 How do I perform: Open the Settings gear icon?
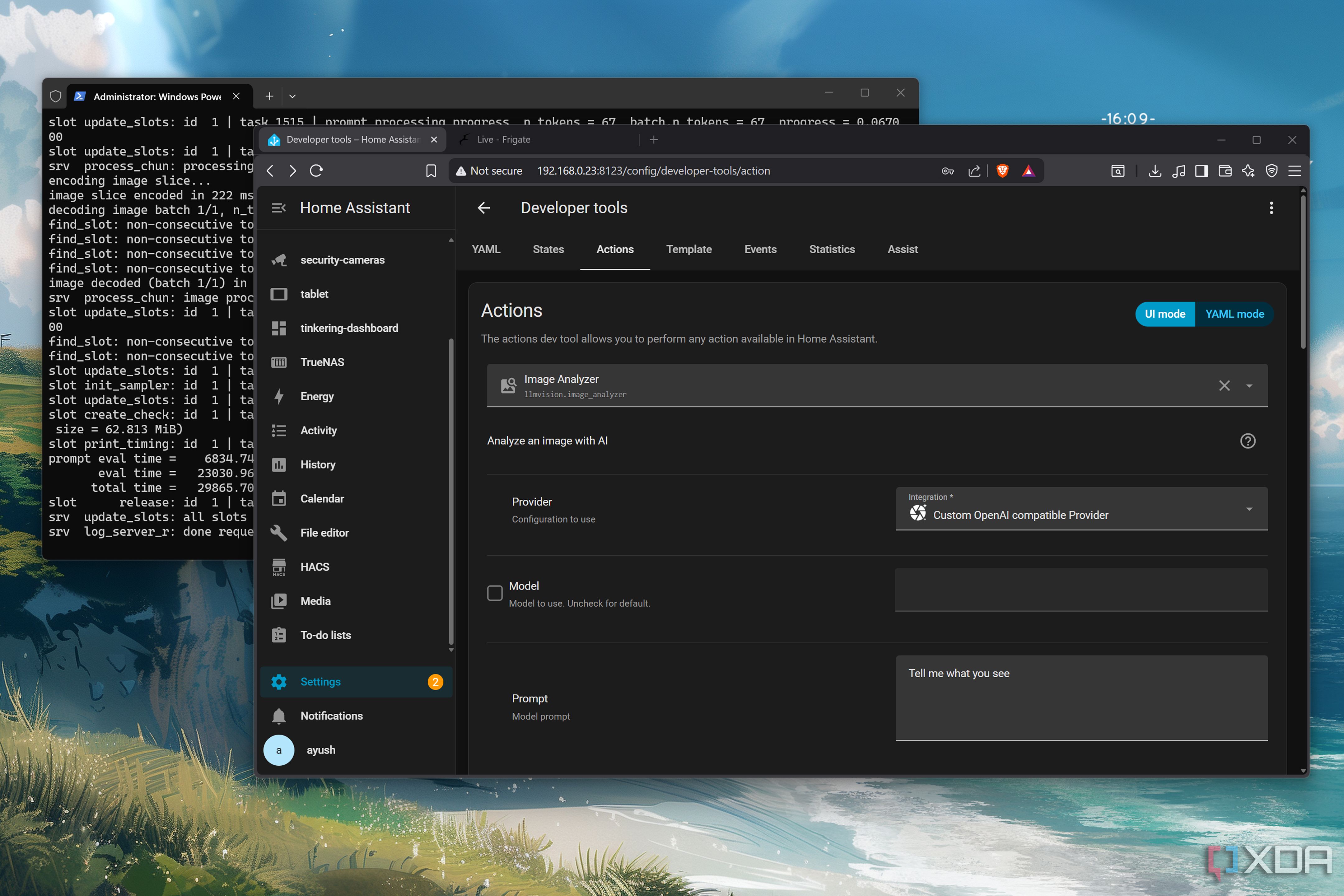click(x=279, y=682)
